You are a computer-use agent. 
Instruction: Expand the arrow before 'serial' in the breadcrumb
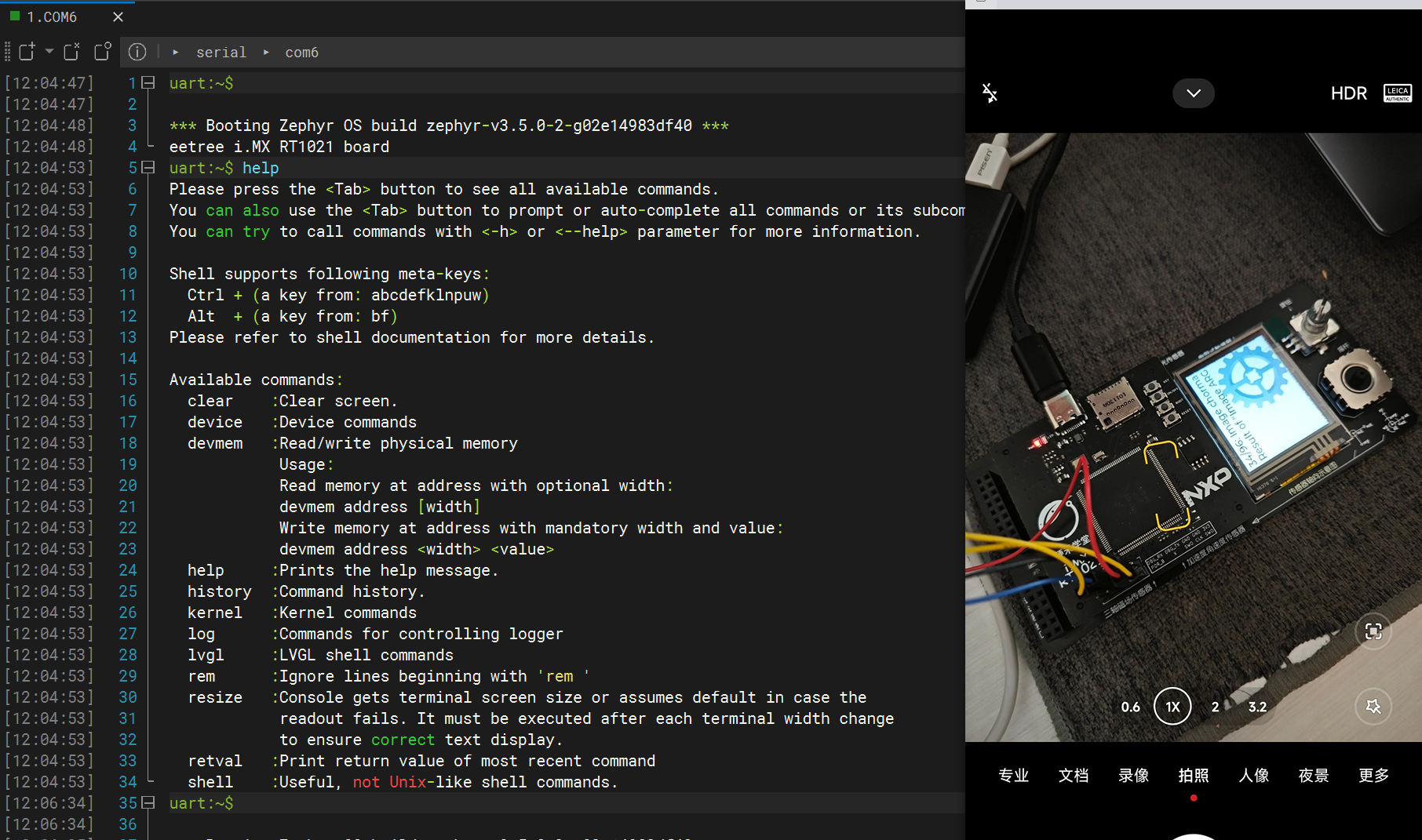tap(176, 53)
